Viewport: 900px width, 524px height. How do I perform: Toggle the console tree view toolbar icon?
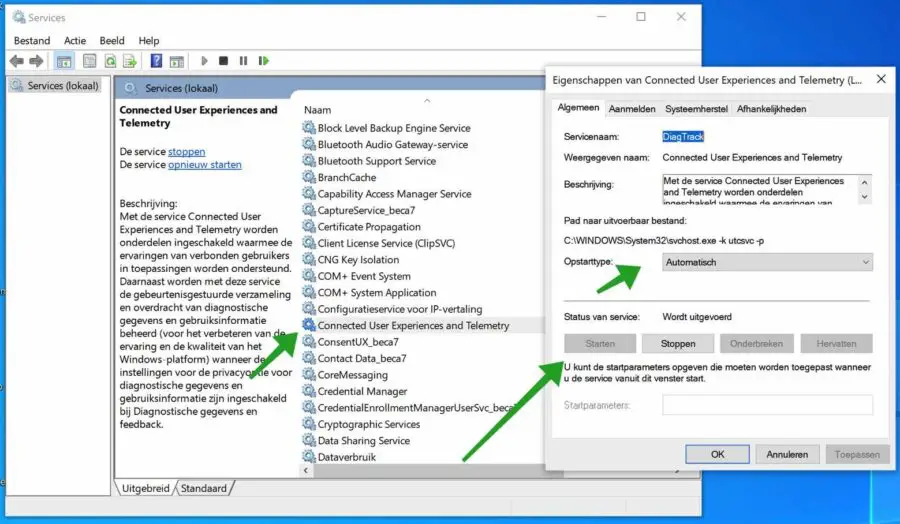(x=64, y=61)
